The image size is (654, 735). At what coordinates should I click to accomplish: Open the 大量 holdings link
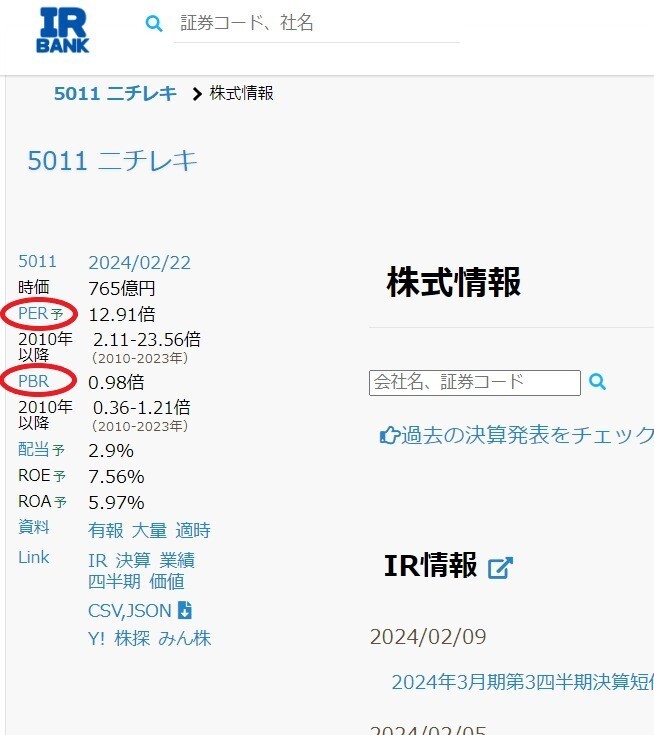tap(149, 531)
